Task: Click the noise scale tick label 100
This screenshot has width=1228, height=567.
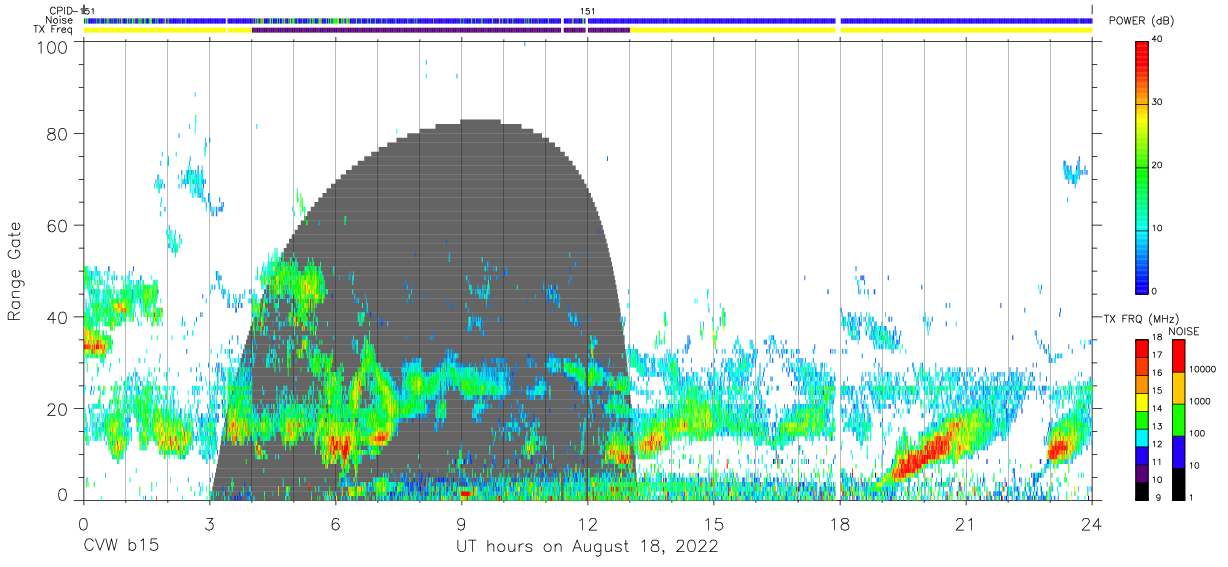Action: (1198, 433)
